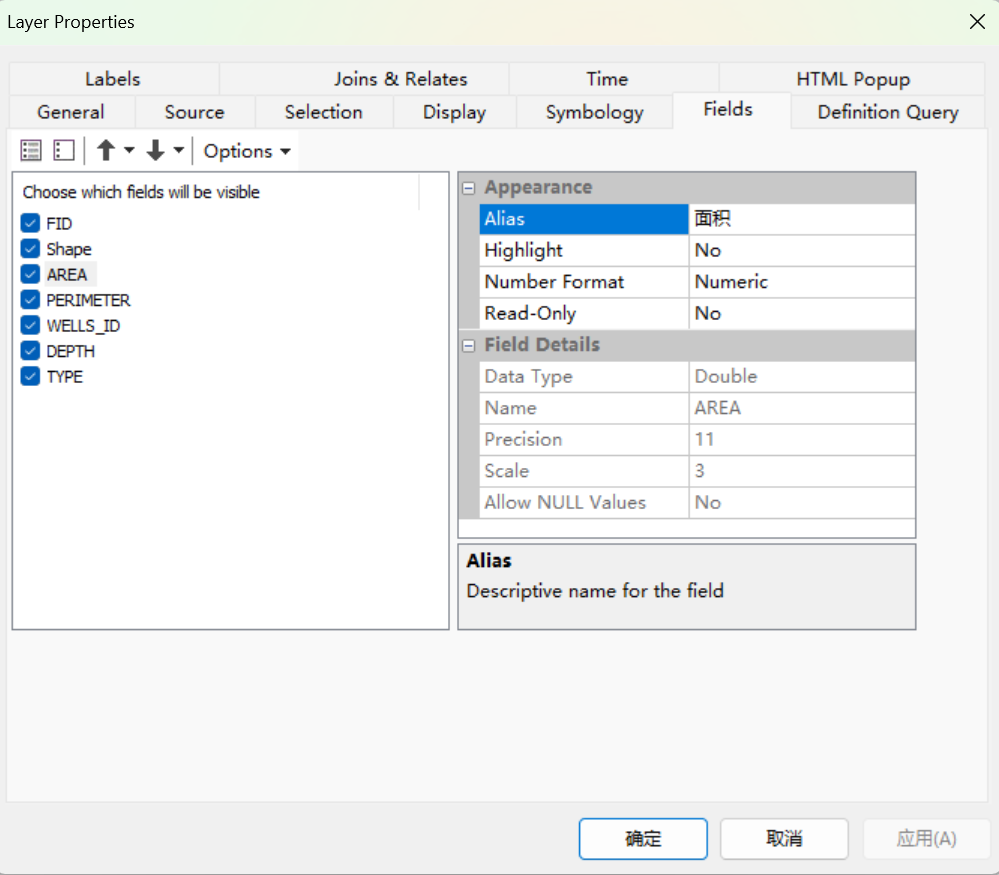Click the 取消 cancel button
This screenshot has height=875, width=999.
click(x=783, y=838)
